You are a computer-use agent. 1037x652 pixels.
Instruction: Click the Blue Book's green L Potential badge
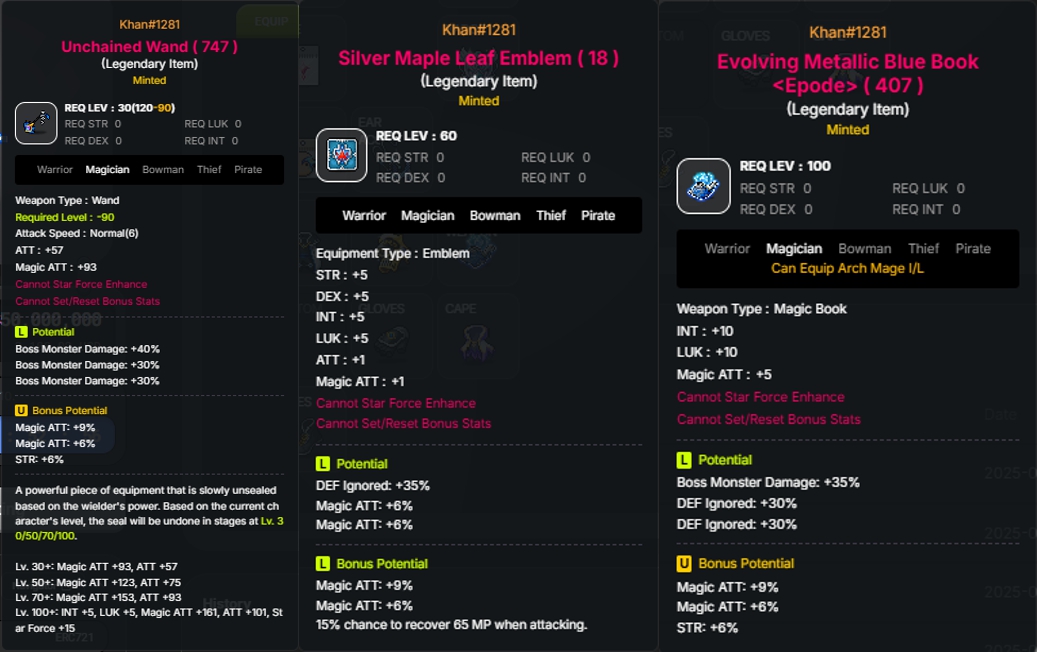[x=684, y=460]
